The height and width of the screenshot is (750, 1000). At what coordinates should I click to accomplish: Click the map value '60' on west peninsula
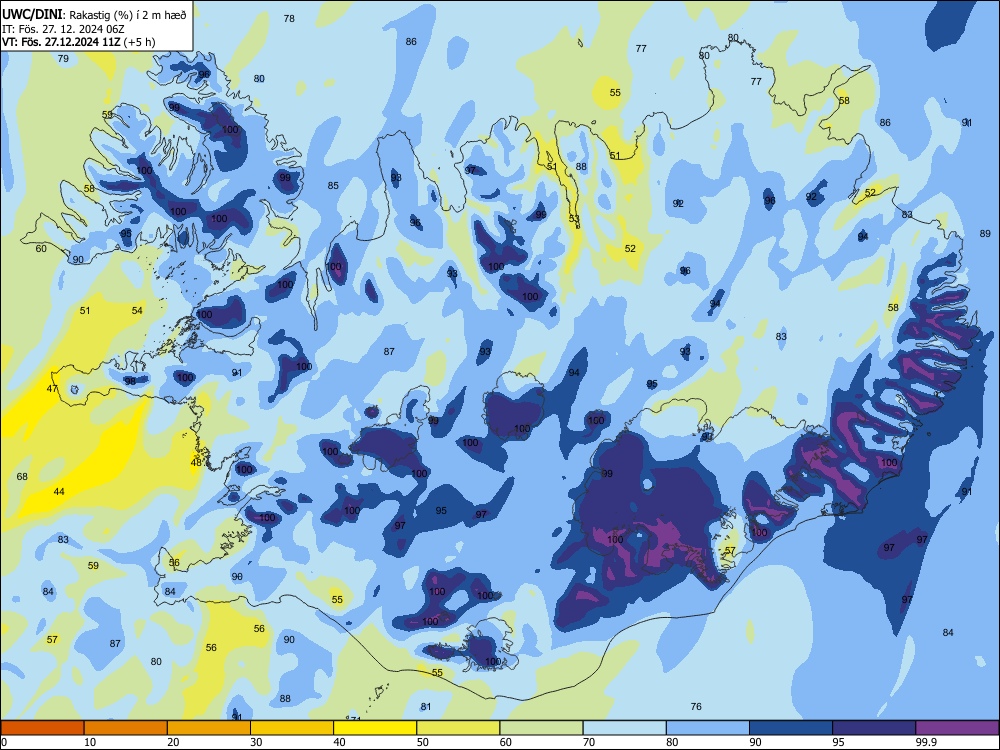41,249
